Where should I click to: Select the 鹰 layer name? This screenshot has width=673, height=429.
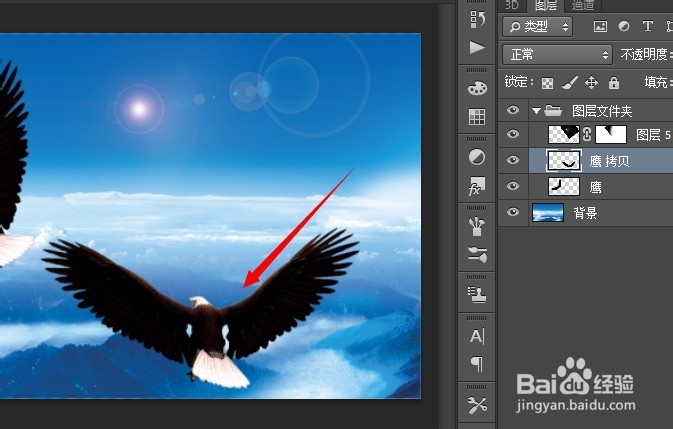(x=595, y=187)
